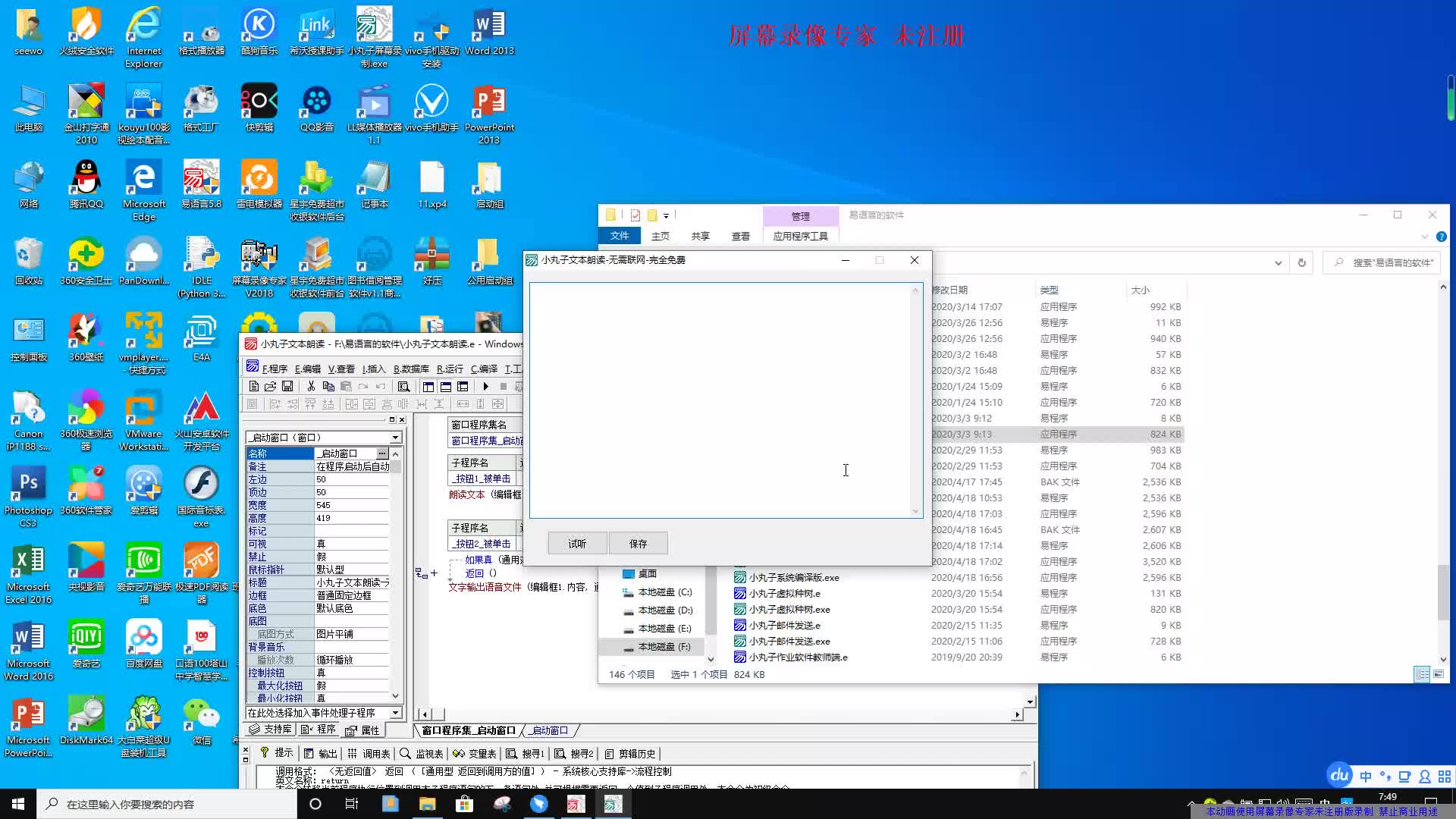
Task: Click the 保存 button
Action: click(x=639, y=544)
